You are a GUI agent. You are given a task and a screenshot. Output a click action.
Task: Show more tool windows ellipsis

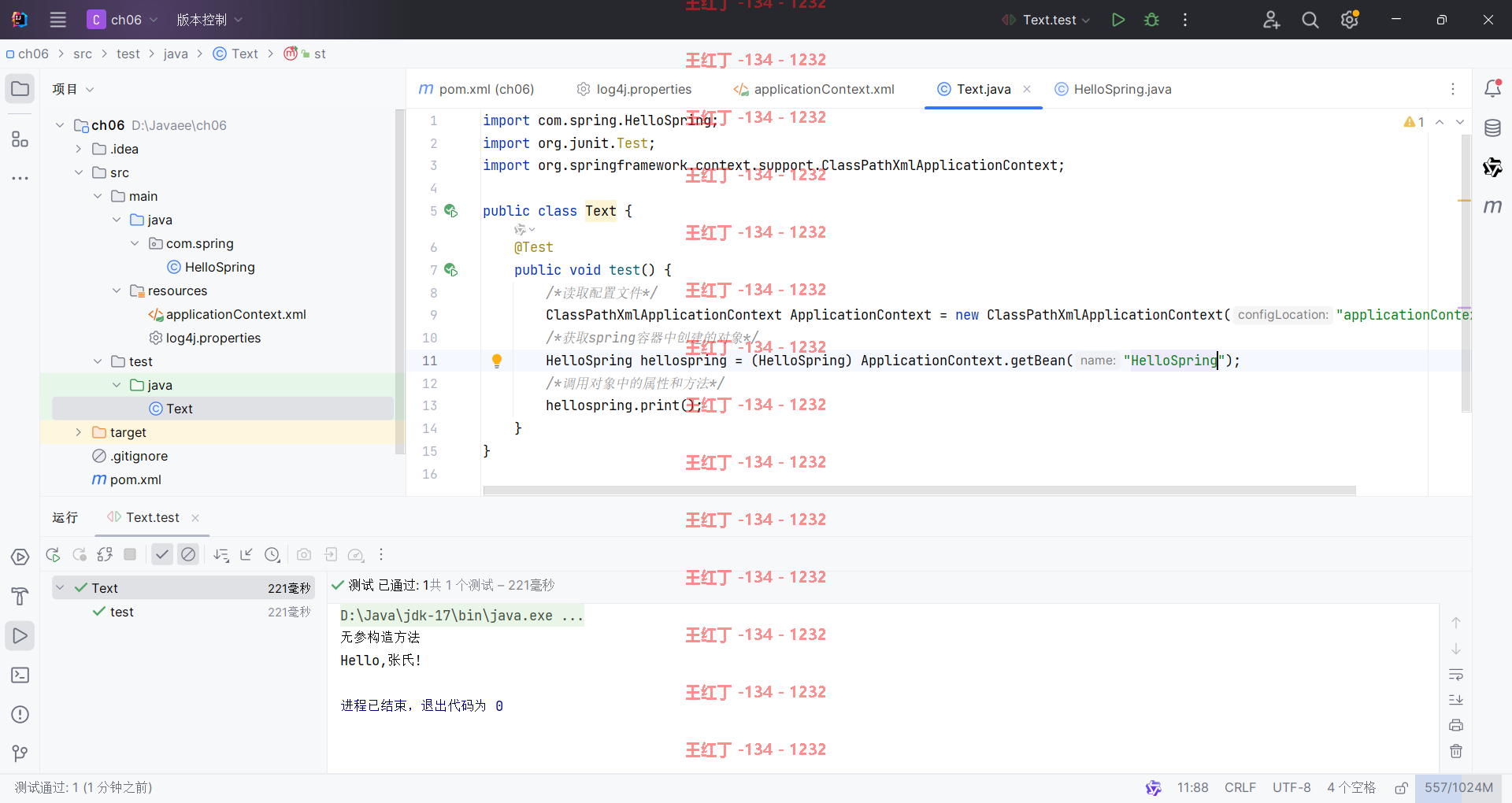[x=20, y=179]
